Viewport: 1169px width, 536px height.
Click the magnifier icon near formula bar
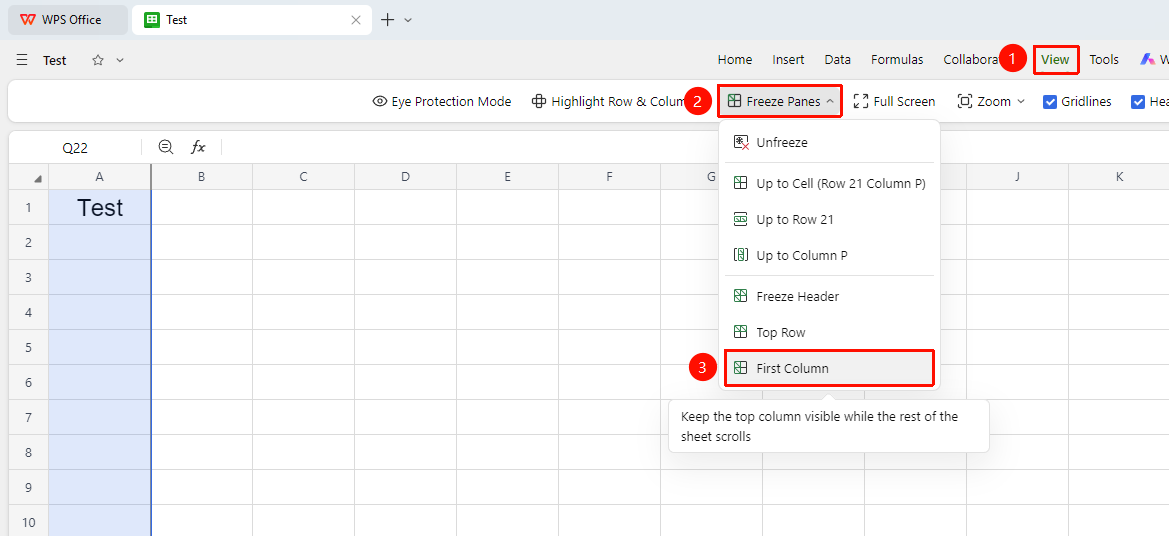pyautogui.click(x=166, y=147)
